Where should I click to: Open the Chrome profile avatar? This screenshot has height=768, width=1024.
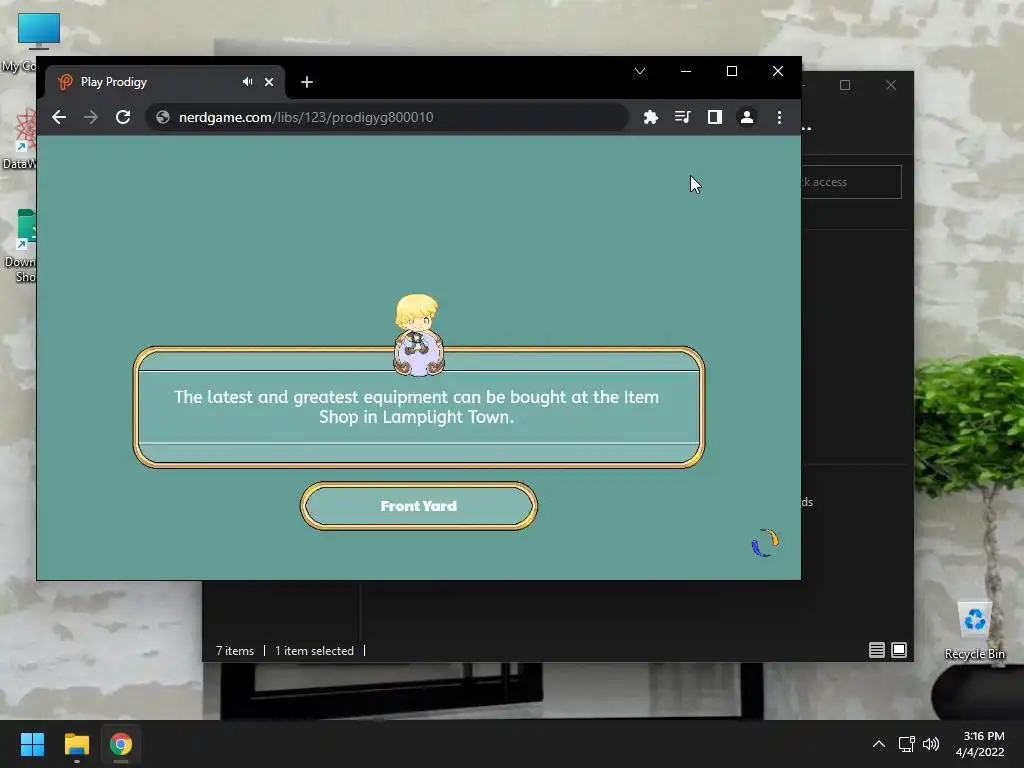[x=746, y=117]
